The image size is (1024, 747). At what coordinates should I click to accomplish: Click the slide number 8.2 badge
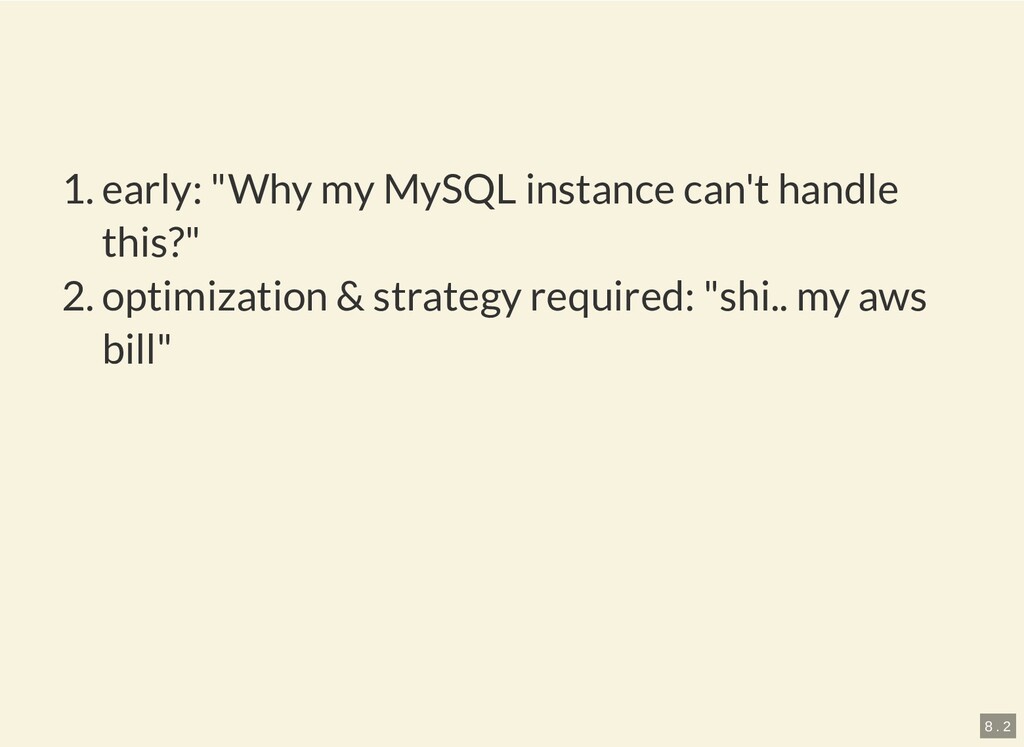point(997,725)
